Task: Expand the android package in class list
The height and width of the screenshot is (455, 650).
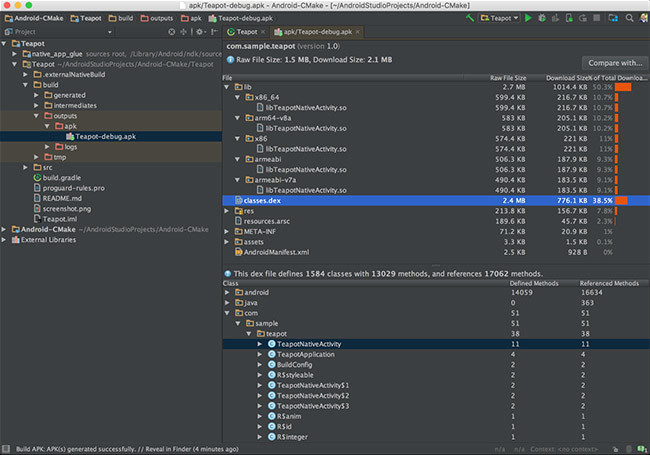Action: pos(227,293)
